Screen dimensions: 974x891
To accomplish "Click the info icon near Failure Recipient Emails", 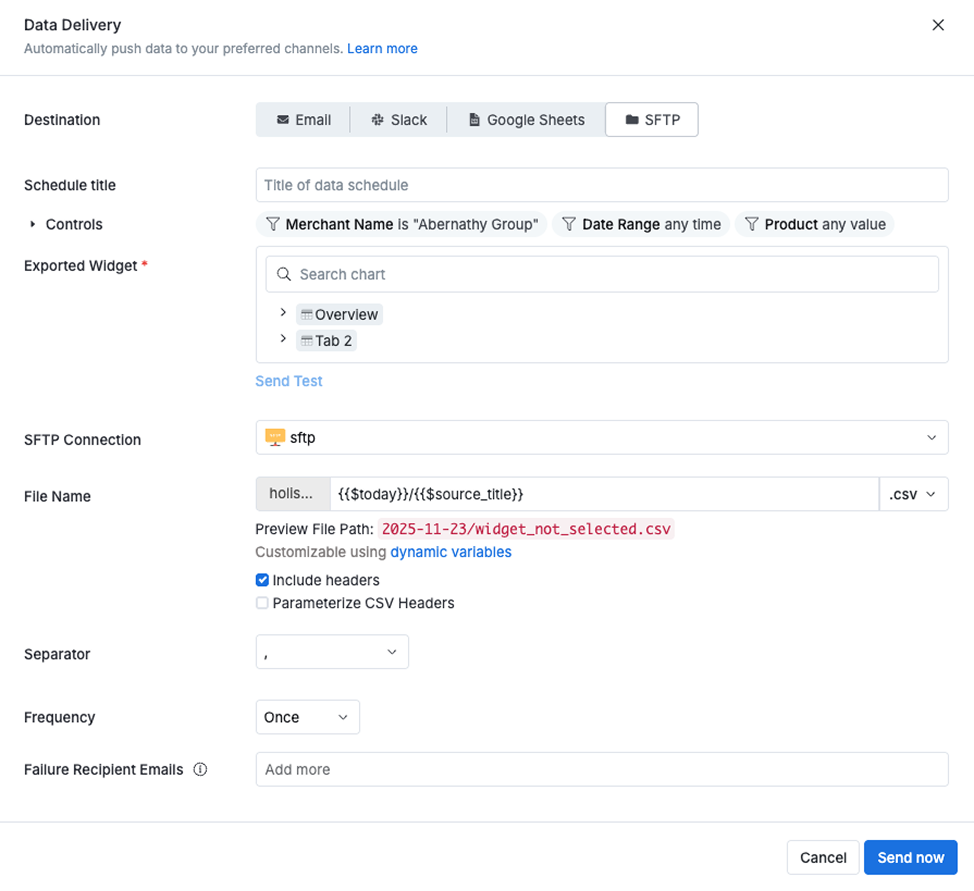I will click(200, 769).
